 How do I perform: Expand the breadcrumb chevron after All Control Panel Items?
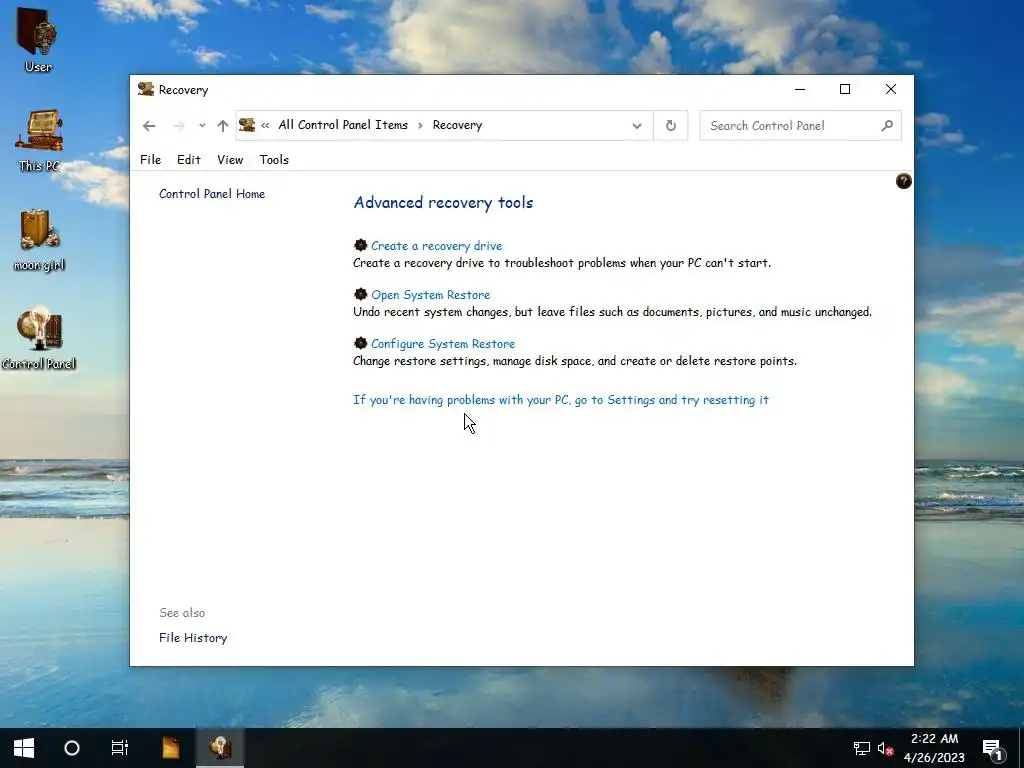click(421, 125)
